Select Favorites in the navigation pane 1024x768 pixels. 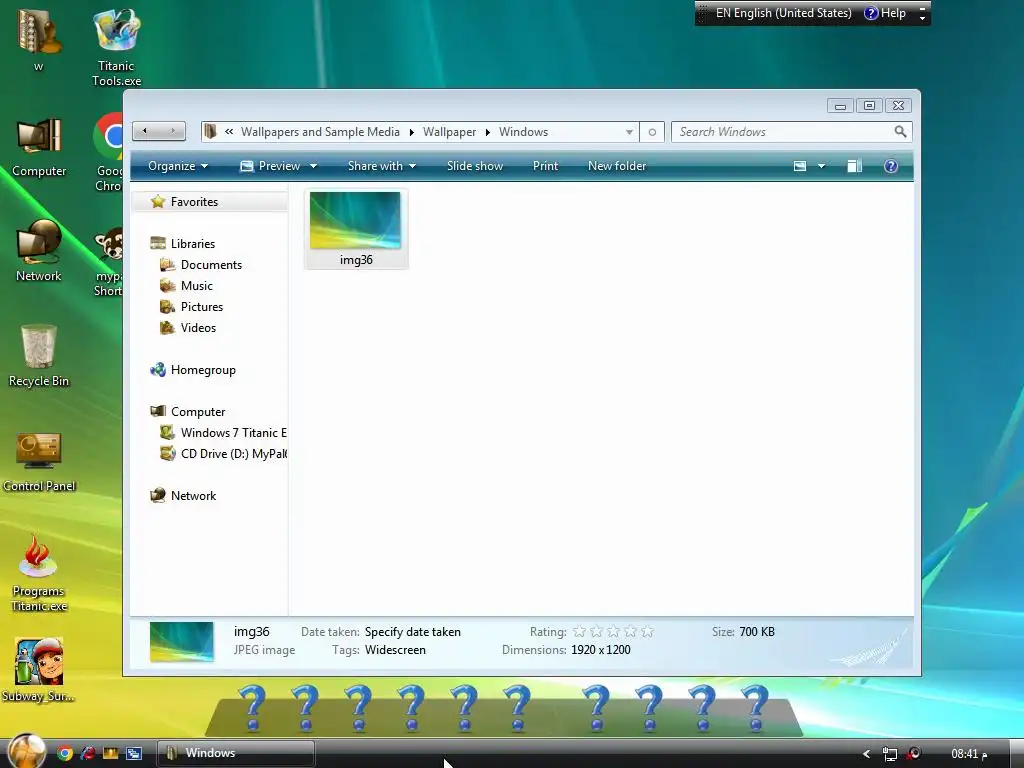[194, 202]
